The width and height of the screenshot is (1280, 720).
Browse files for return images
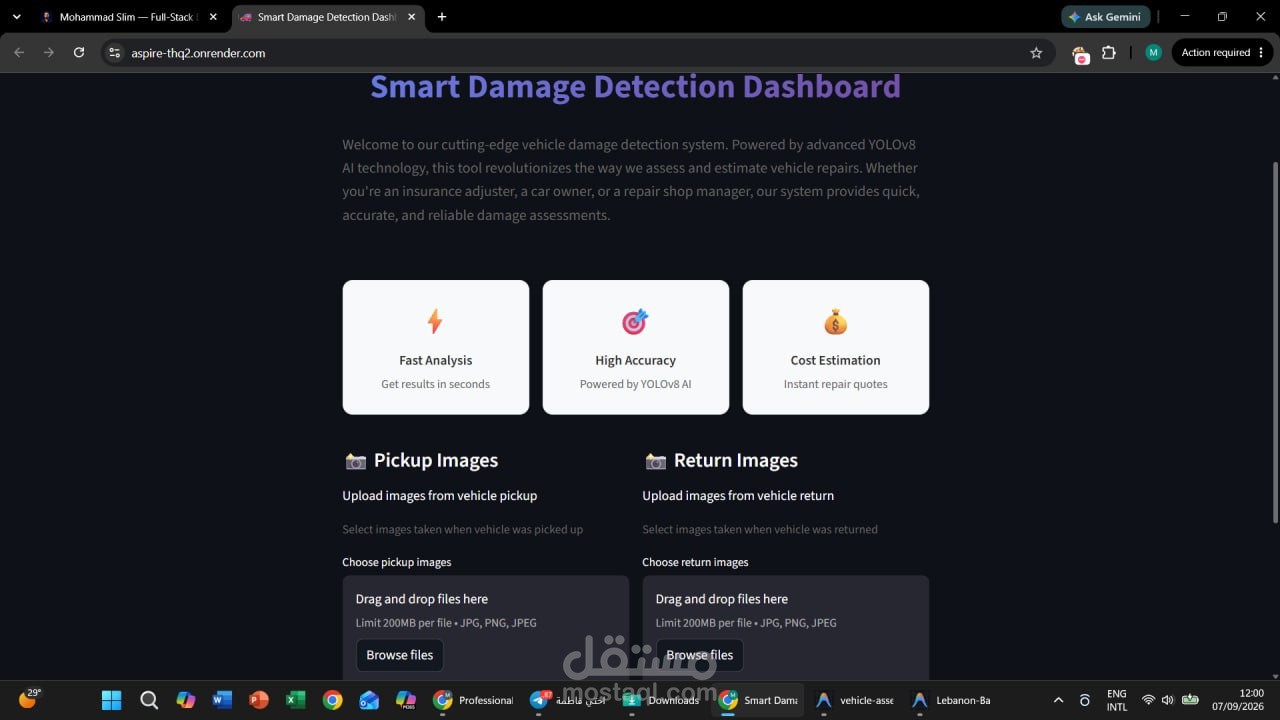click(x=700, y=655)
